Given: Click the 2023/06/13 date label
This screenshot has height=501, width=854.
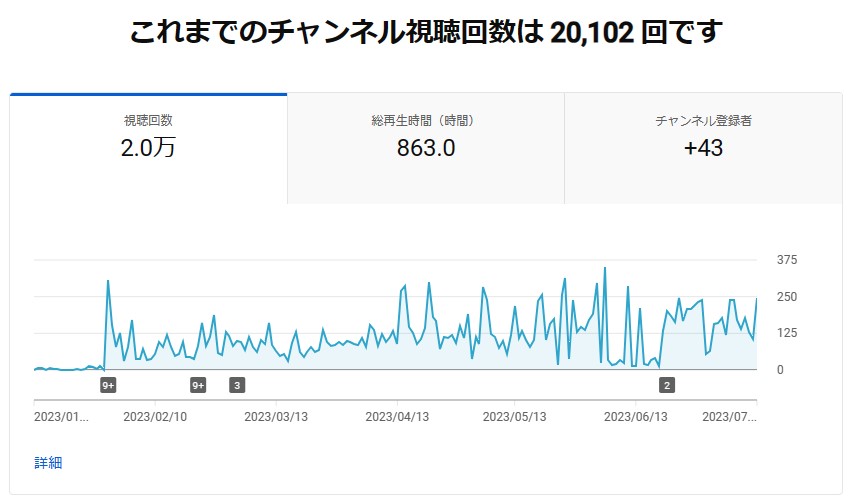Looking at the screenshot, I should click(636, 417).
